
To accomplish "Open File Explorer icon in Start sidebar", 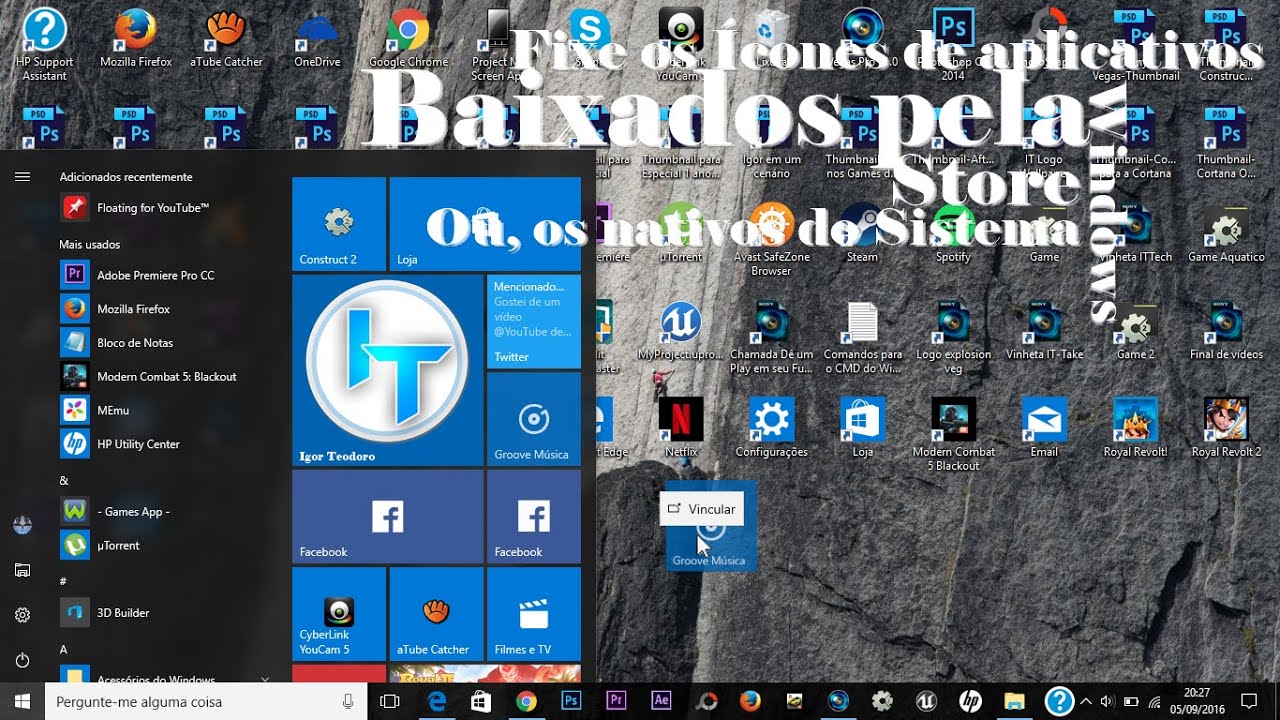I will [22, 570].
